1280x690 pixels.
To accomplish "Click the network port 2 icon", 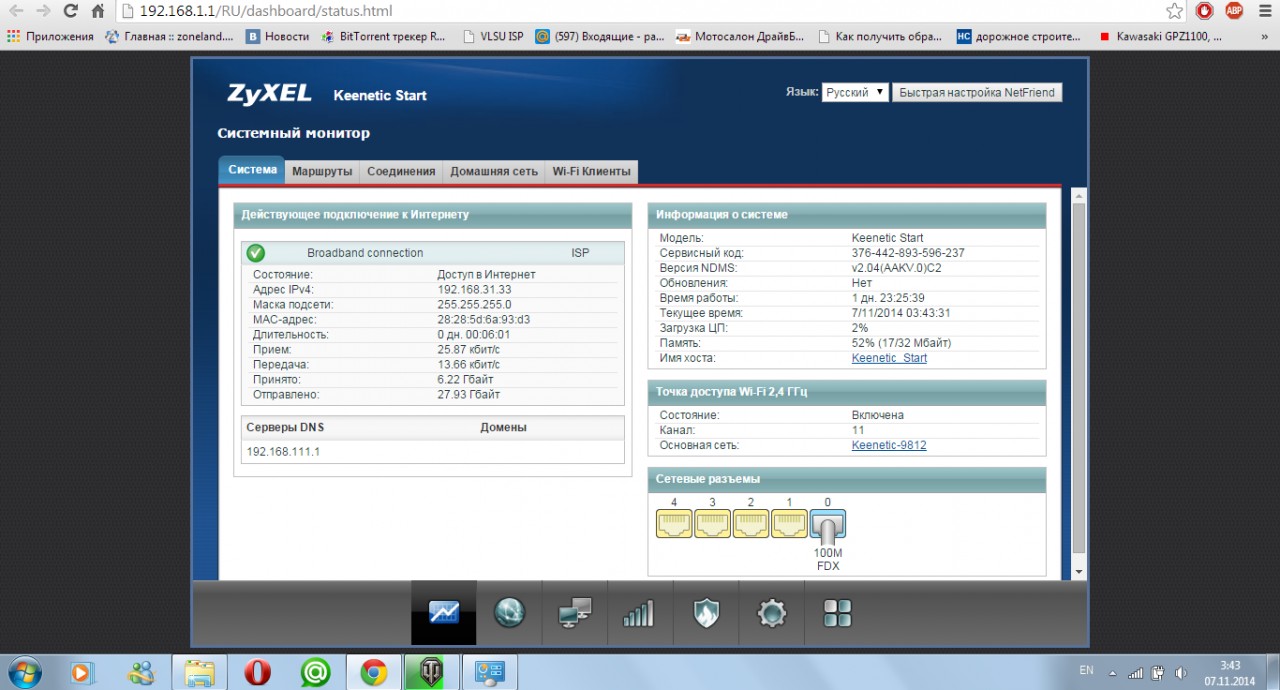I will (751, 523).
